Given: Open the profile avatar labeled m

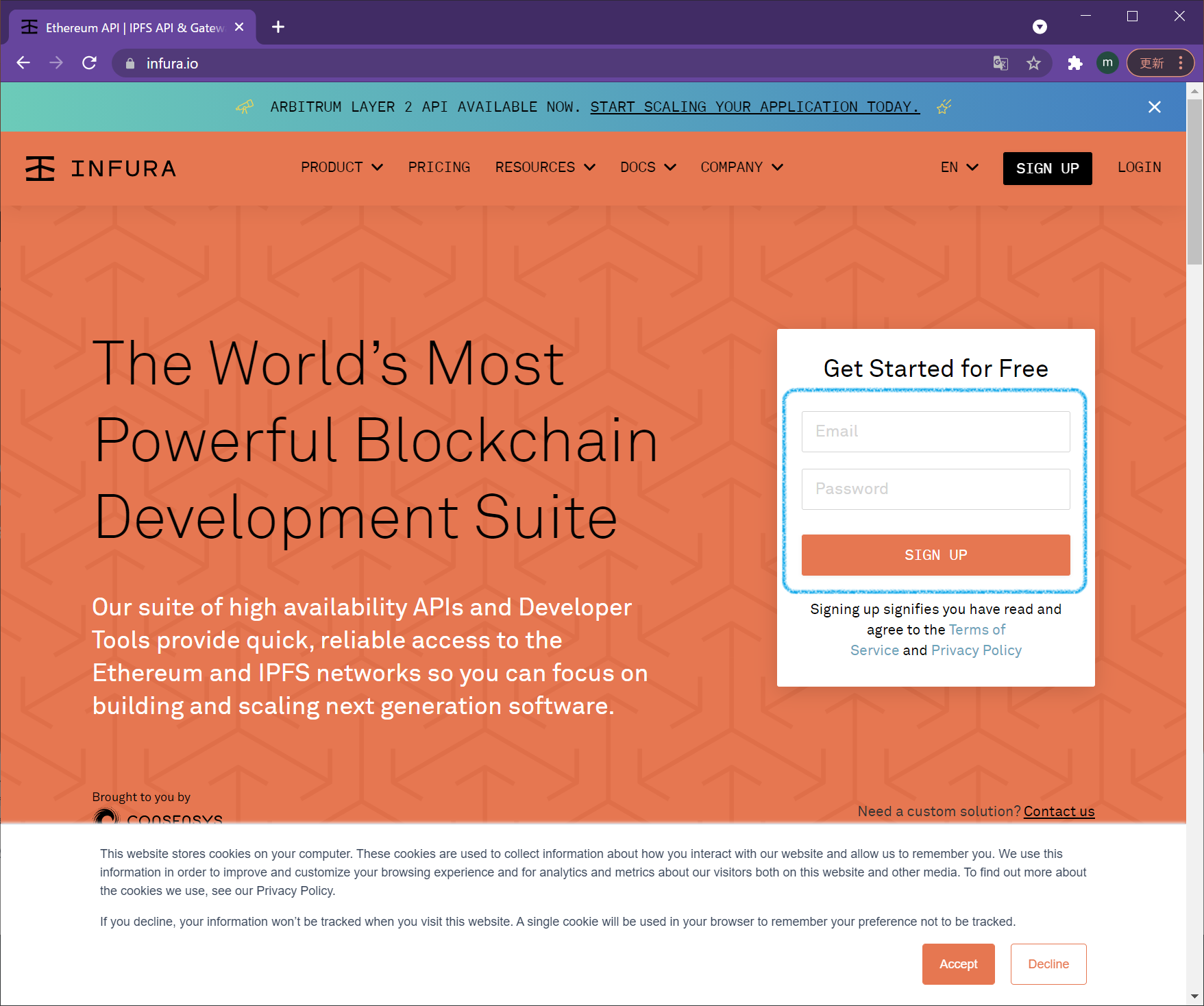Looking at the screenshot, I should (x=1107, y=63).
